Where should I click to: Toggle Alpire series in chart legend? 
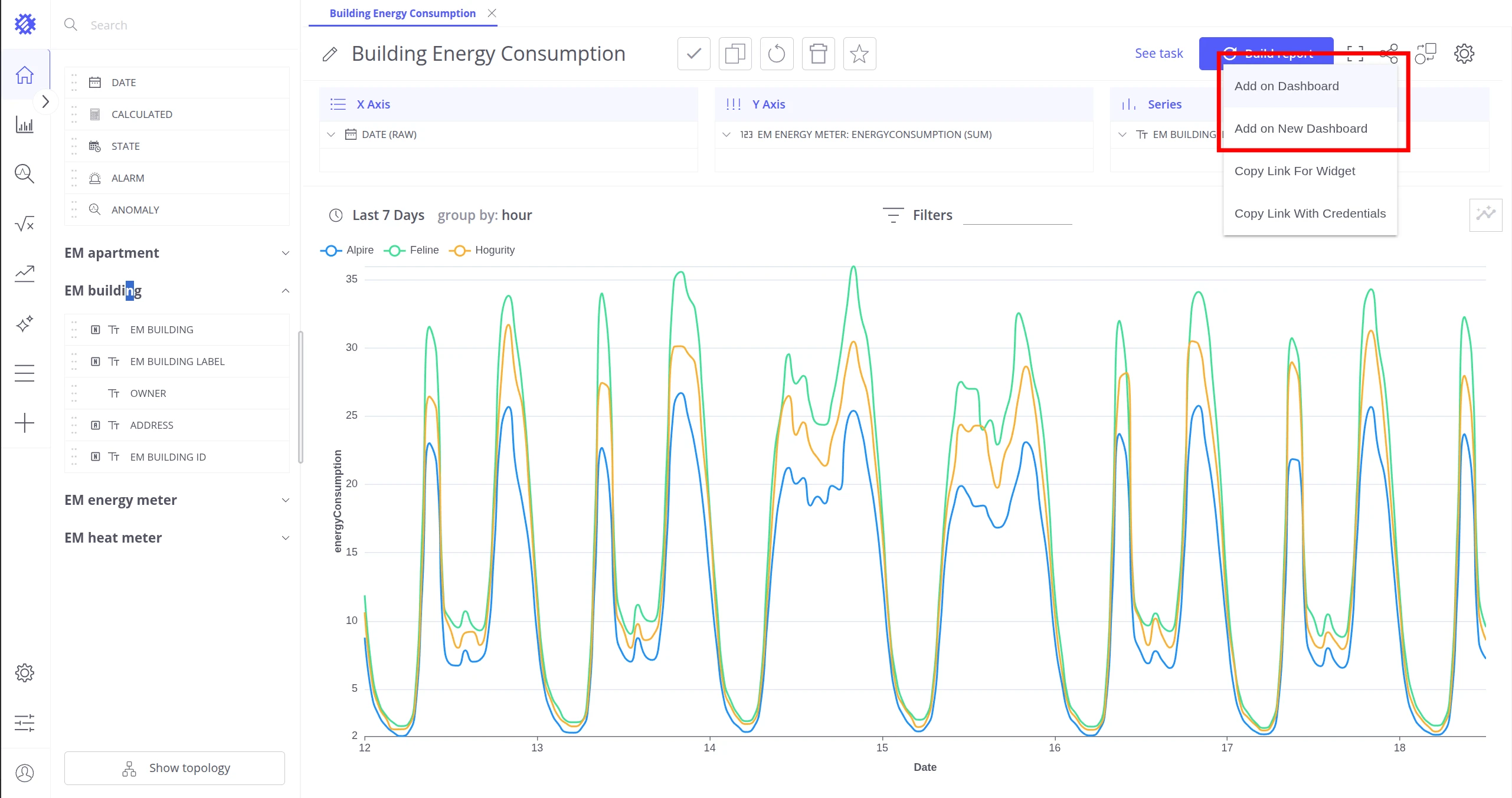348,250
